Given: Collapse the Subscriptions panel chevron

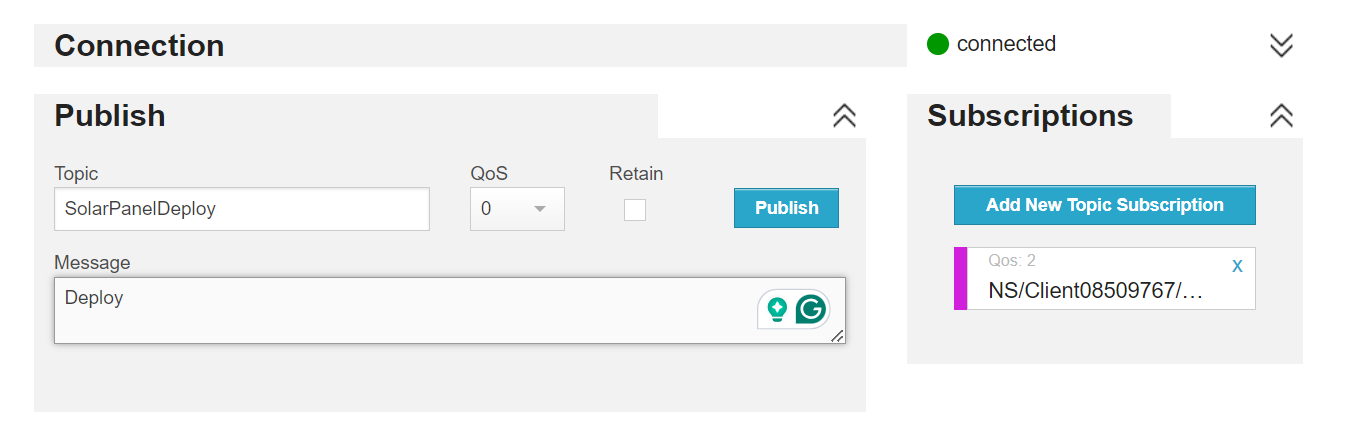Looking at the screenshot, I should click(1281, 116).
